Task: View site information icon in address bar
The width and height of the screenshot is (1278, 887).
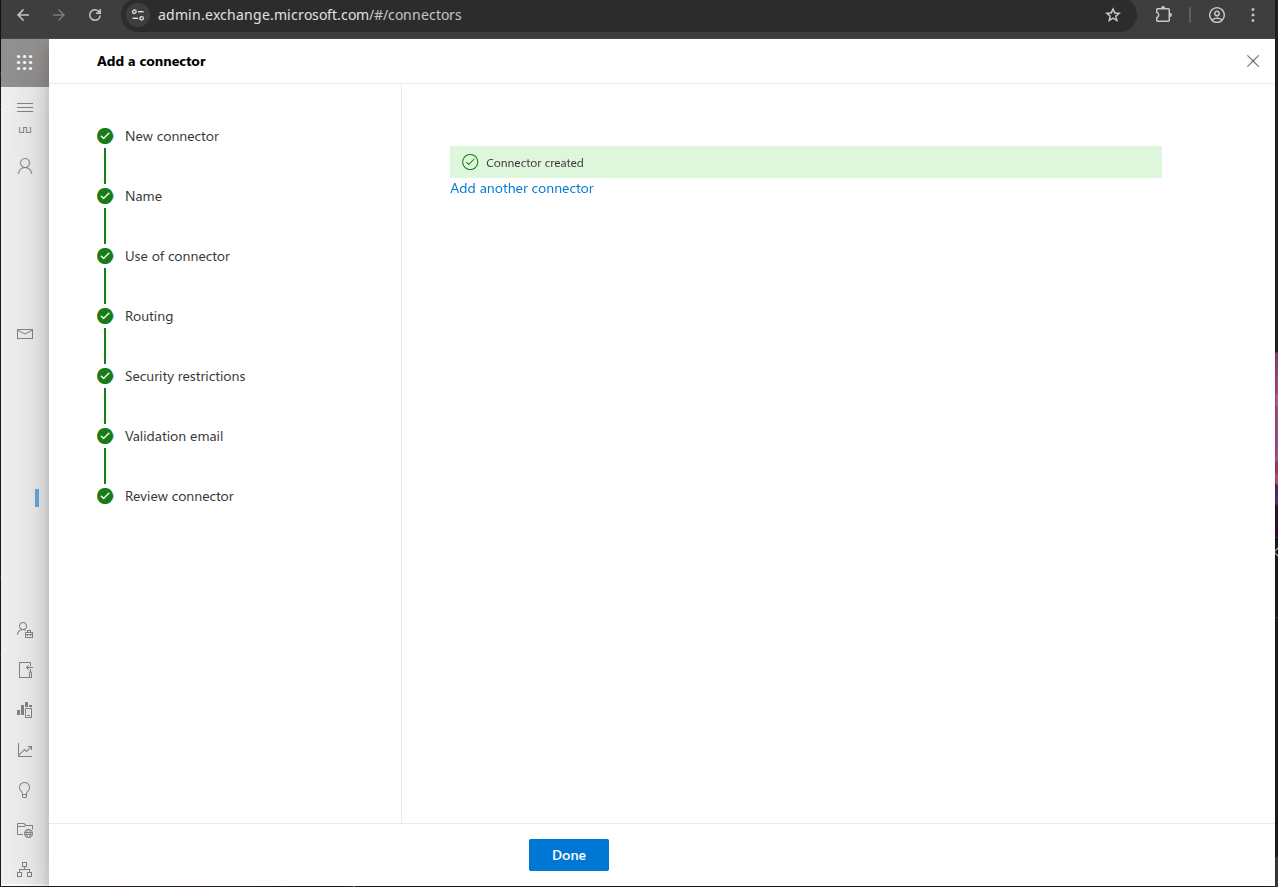Action: pos(138,15)
